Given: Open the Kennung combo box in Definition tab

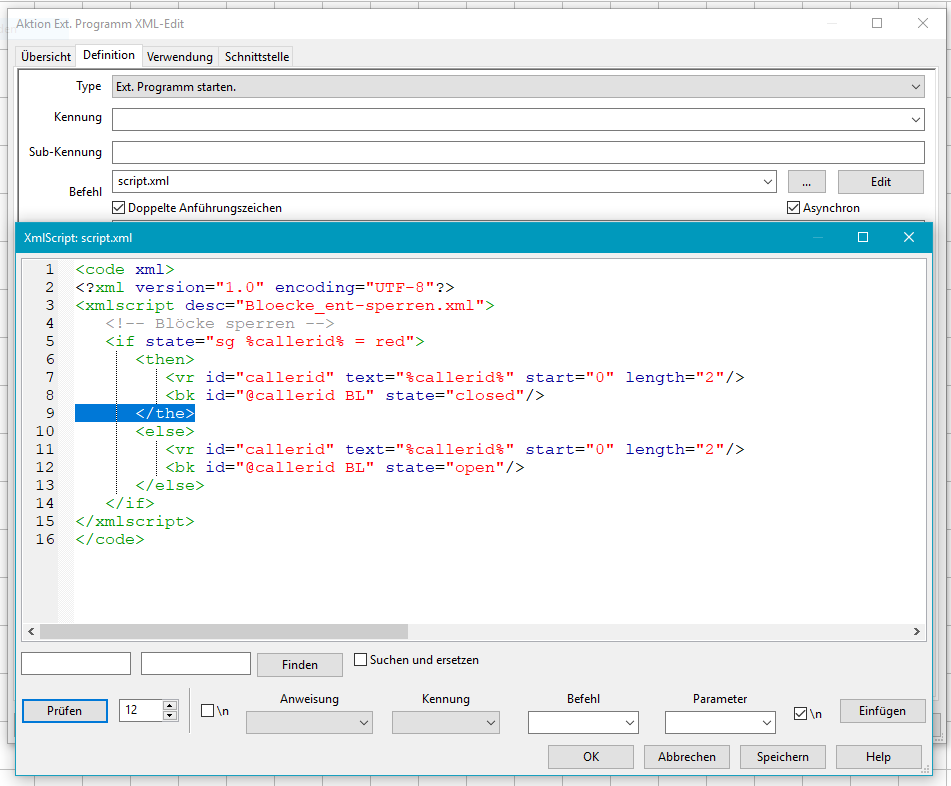Looking at the screenshot, I should point(916,120).
